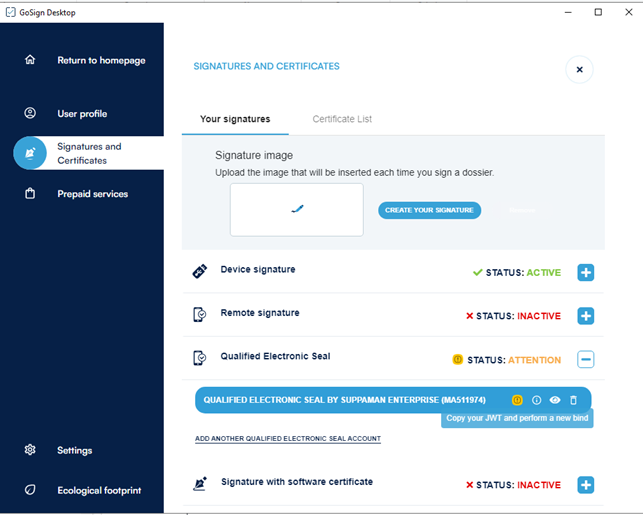
Task: Click yellow warning icon on seal bar
Action: pyautogui.click(x=517, y=400)
